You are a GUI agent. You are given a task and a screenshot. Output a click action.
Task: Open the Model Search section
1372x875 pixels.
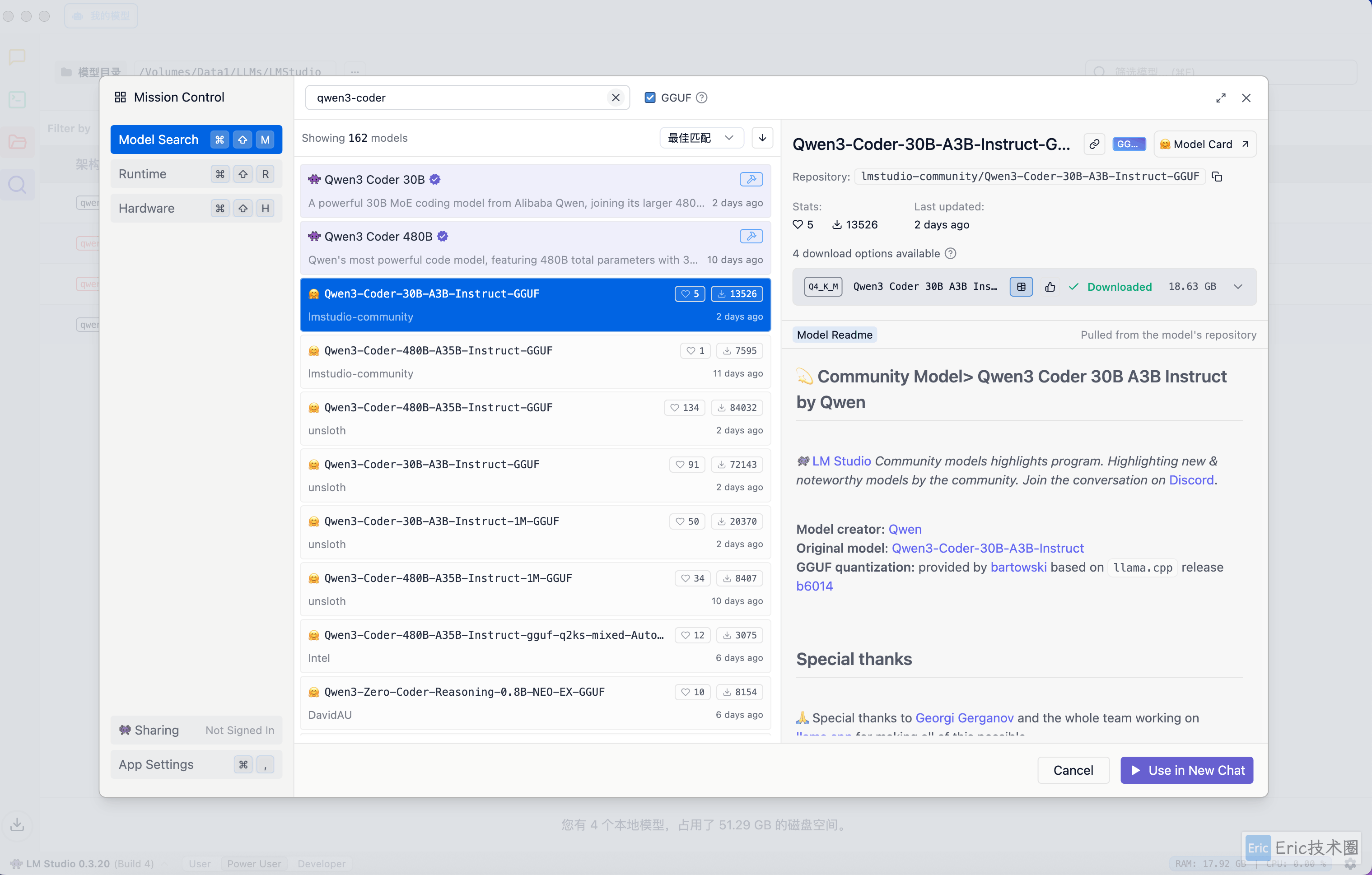(x=196, y=140)
